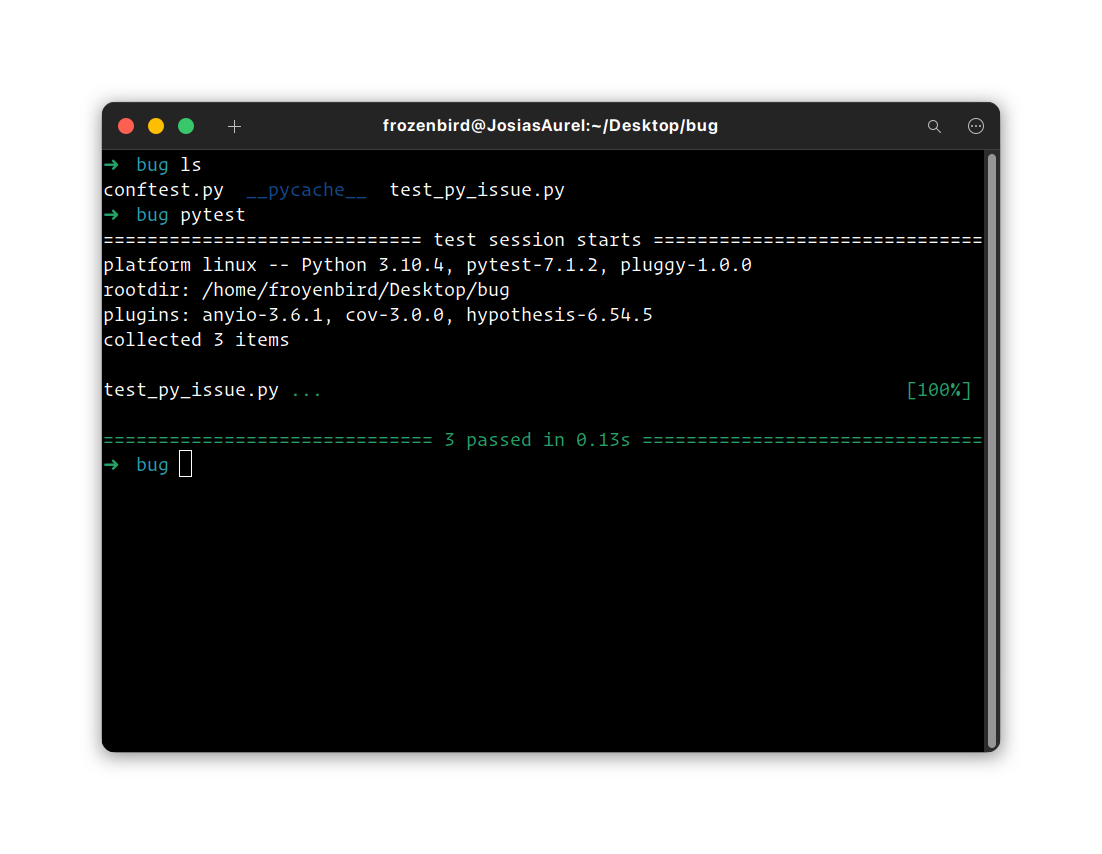Image resolution: width=1102 pixels, height=854 pixels.
Task: Click the 'collected 3 items' line
Action: (196, 340)
